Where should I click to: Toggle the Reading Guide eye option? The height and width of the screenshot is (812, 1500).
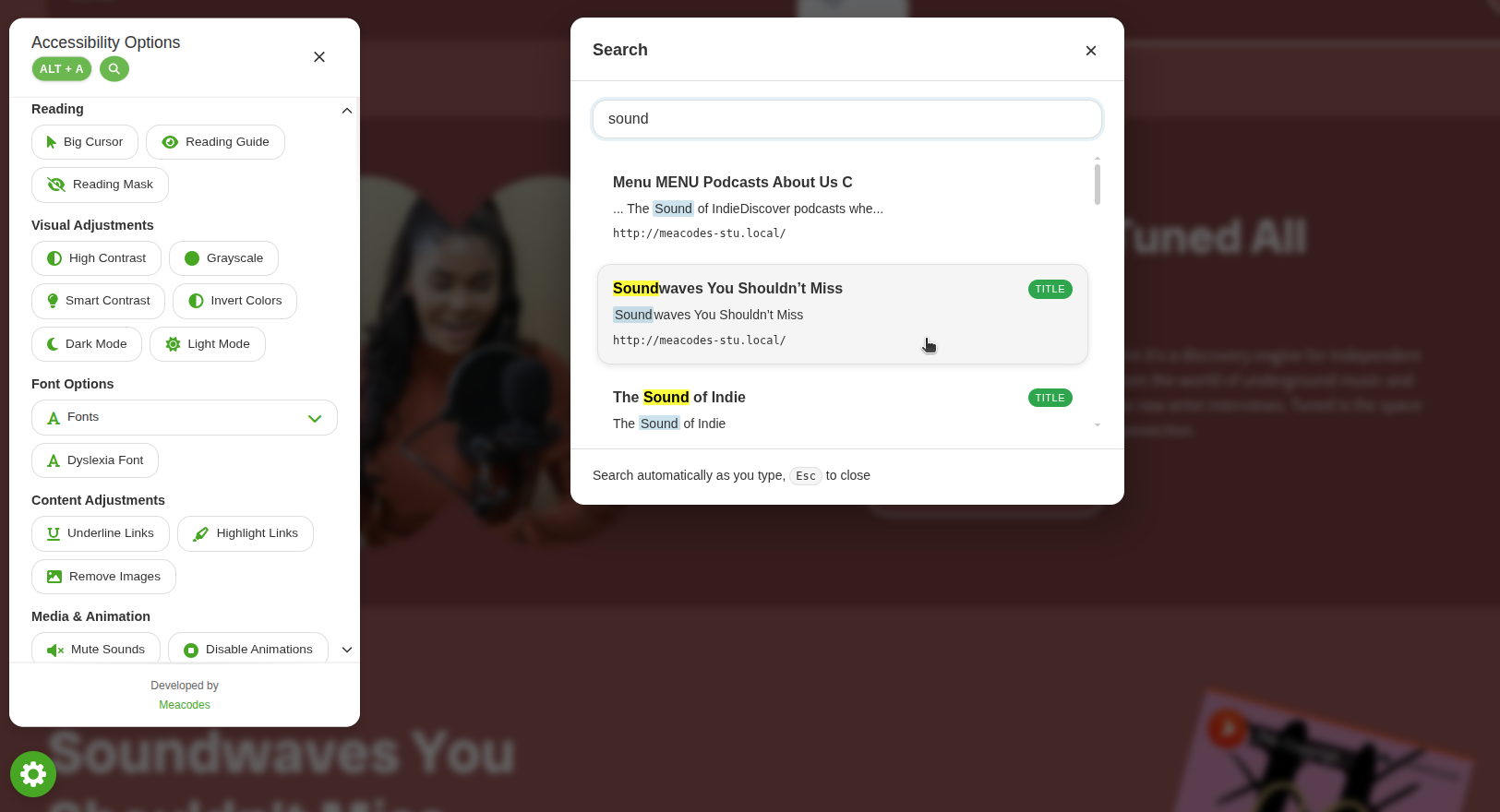pos(215,142)
